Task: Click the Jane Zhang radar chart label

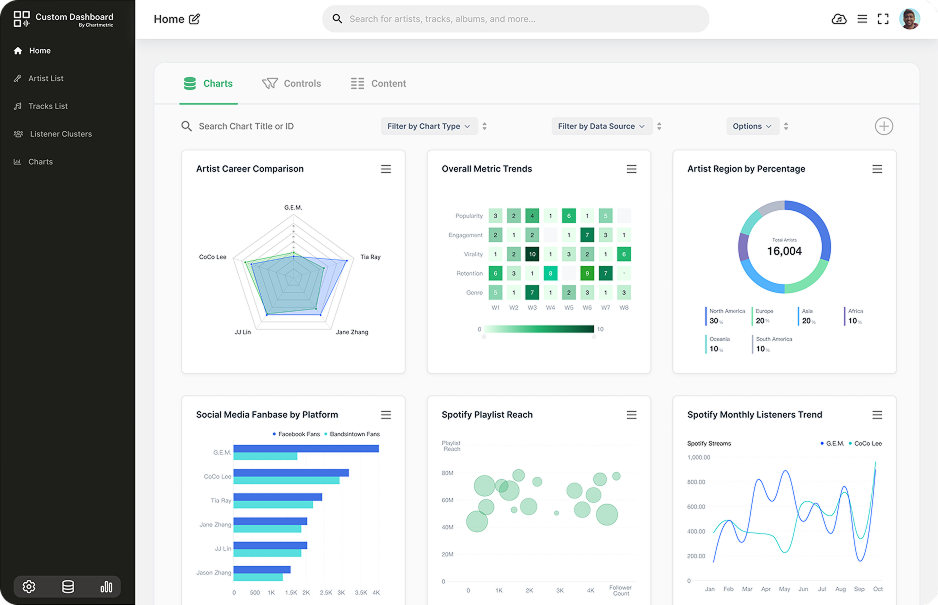Action: 352,332
